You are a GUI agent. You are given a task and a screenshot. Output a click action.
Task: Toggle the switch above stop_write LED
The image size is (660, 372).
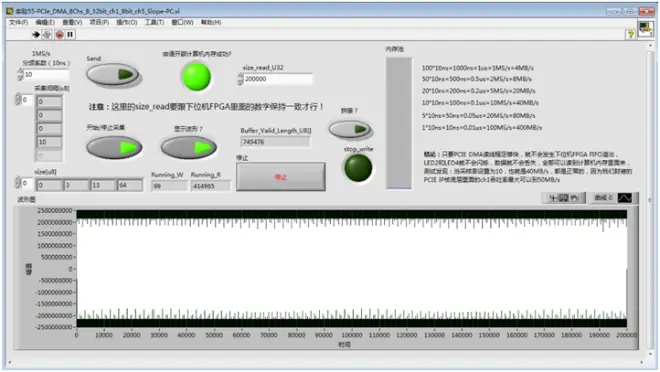[350, 129]
